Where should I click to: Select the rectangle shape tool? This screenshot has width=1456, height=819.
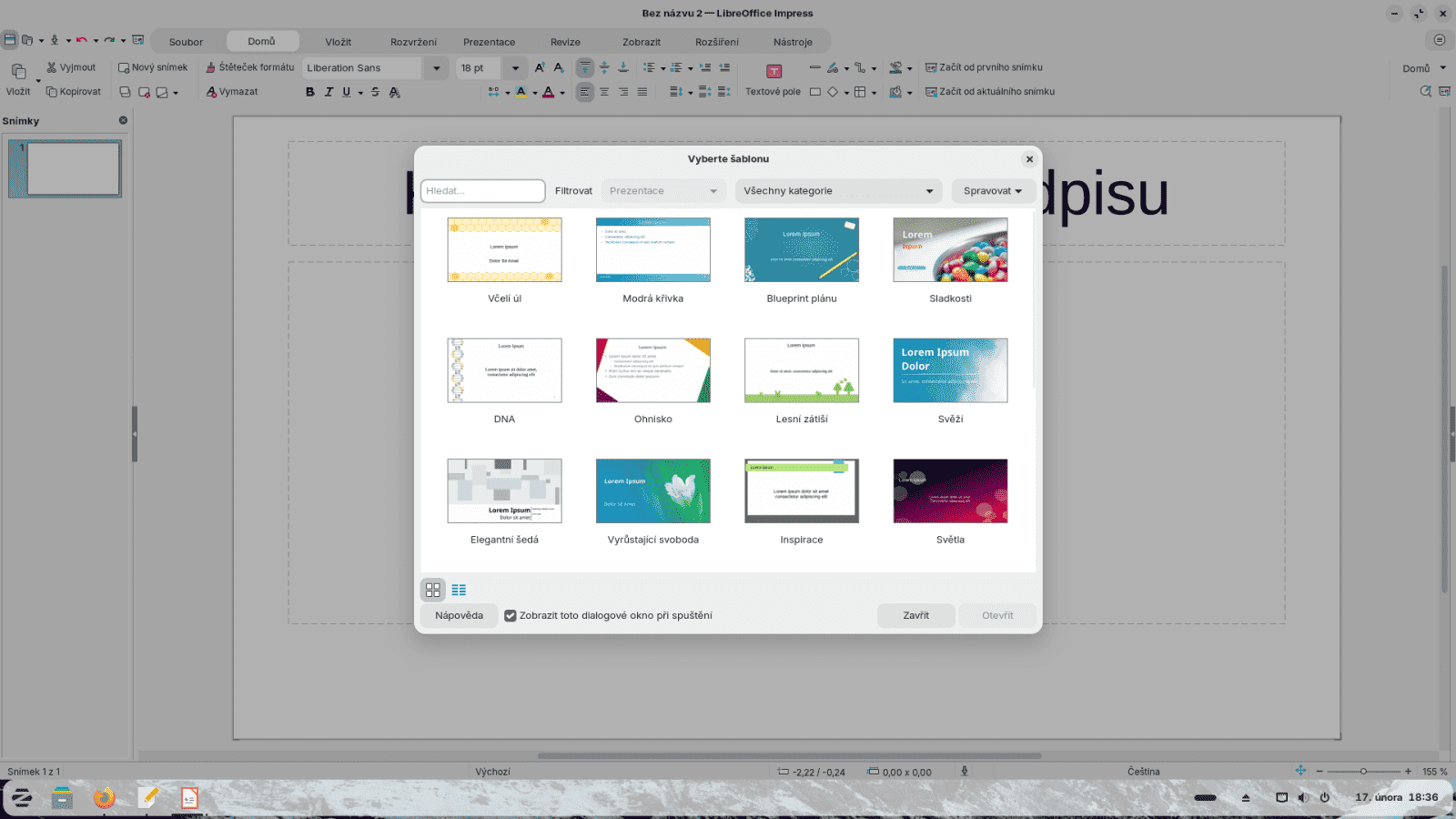coord(815,92)
